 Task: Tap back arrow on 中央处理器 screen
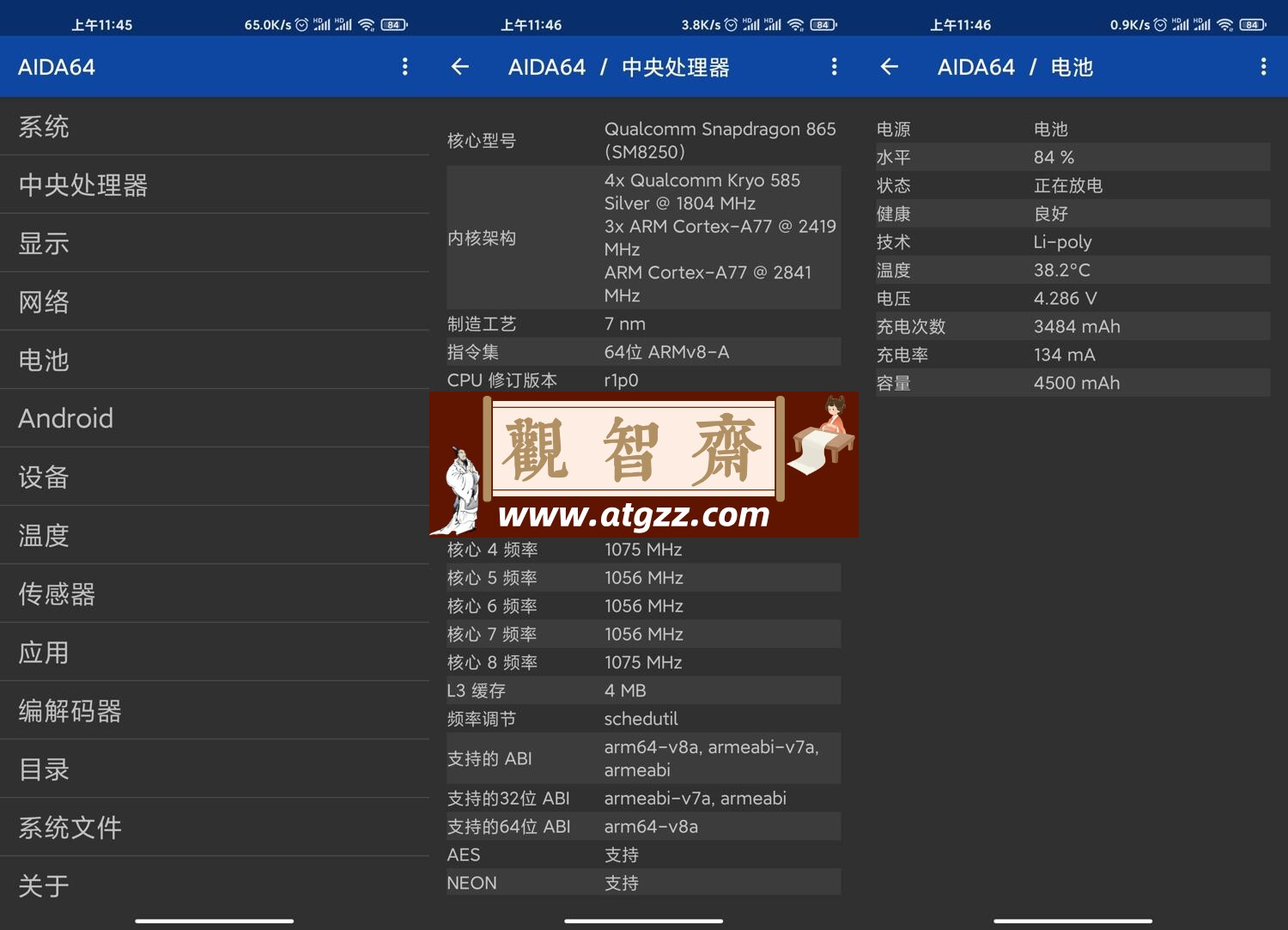pyautogui.click(x=460, y=67)
